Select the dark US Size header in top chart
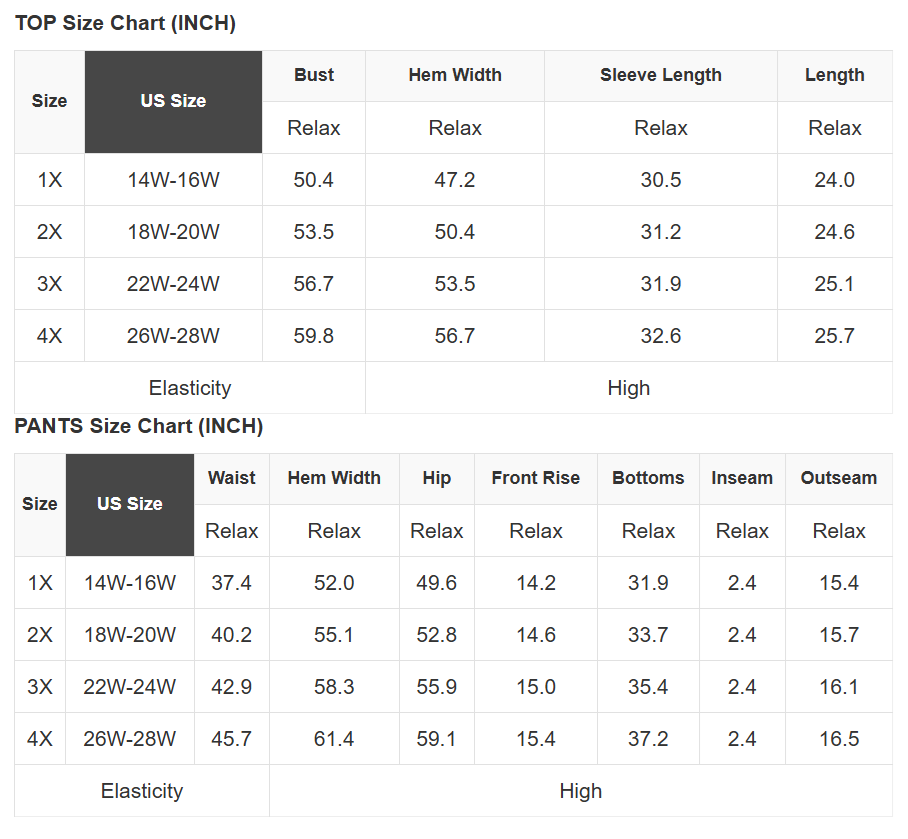This screenshot has height=839, width=908. point(173,101)
